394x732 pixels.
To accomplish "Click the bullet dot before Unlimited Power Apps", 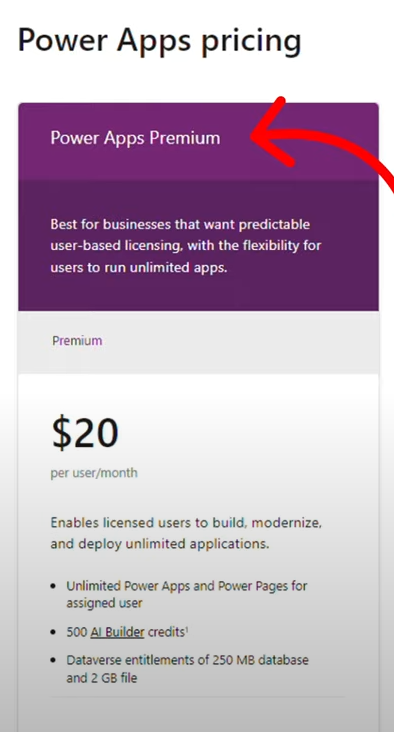I will [x=55, y=586].
